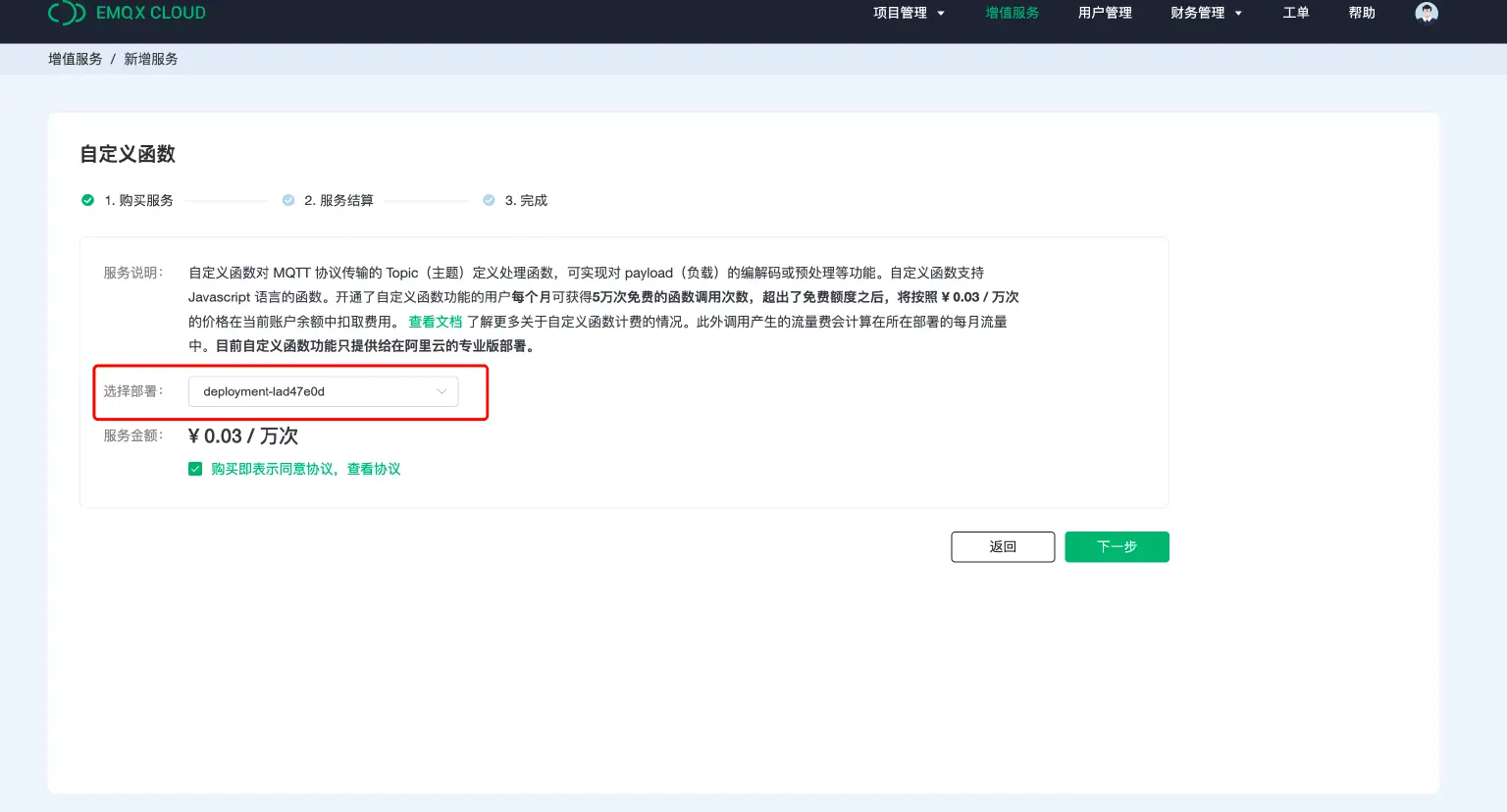Open the deployment-lad47e0d selection dropdown
The width and height of the screenshot is (1507, 812).
tap(324, 390)
